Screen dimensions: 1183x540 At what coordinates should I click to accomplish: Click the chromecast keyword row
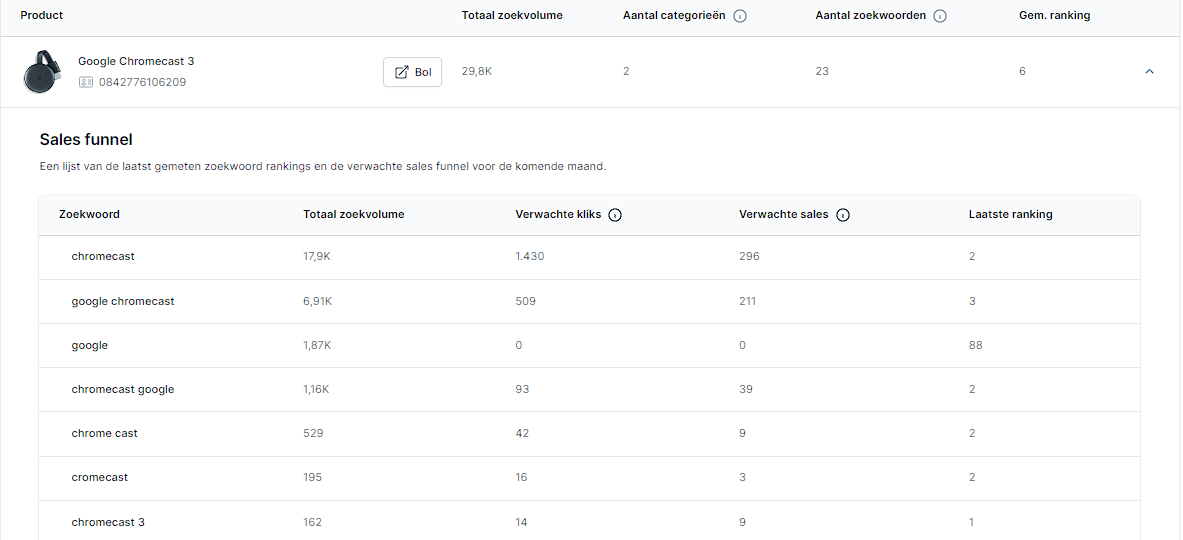(x=589, y=256)
